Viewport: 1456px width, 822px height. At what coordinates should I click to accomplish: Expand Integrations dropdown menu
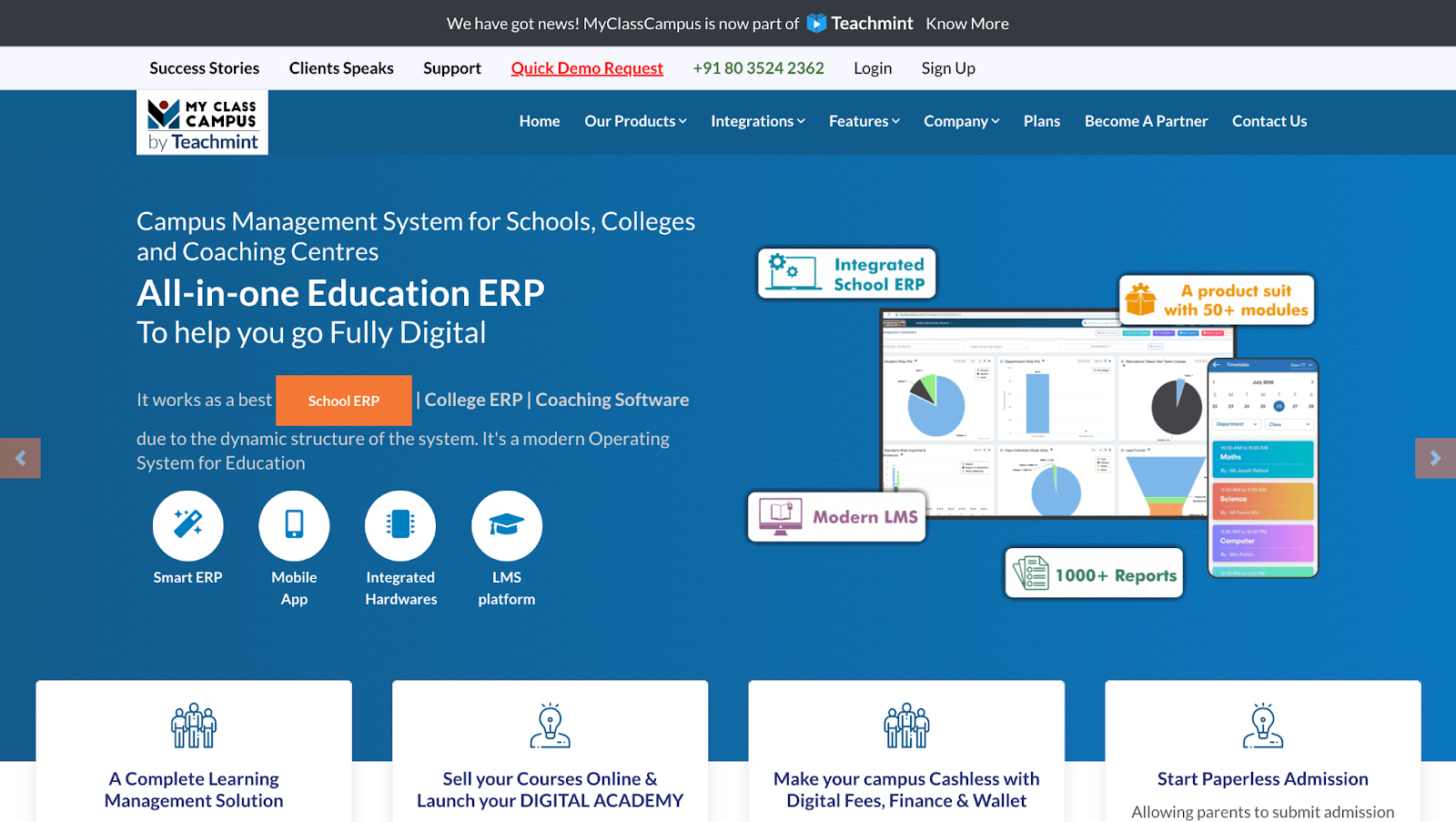(758, 121)
